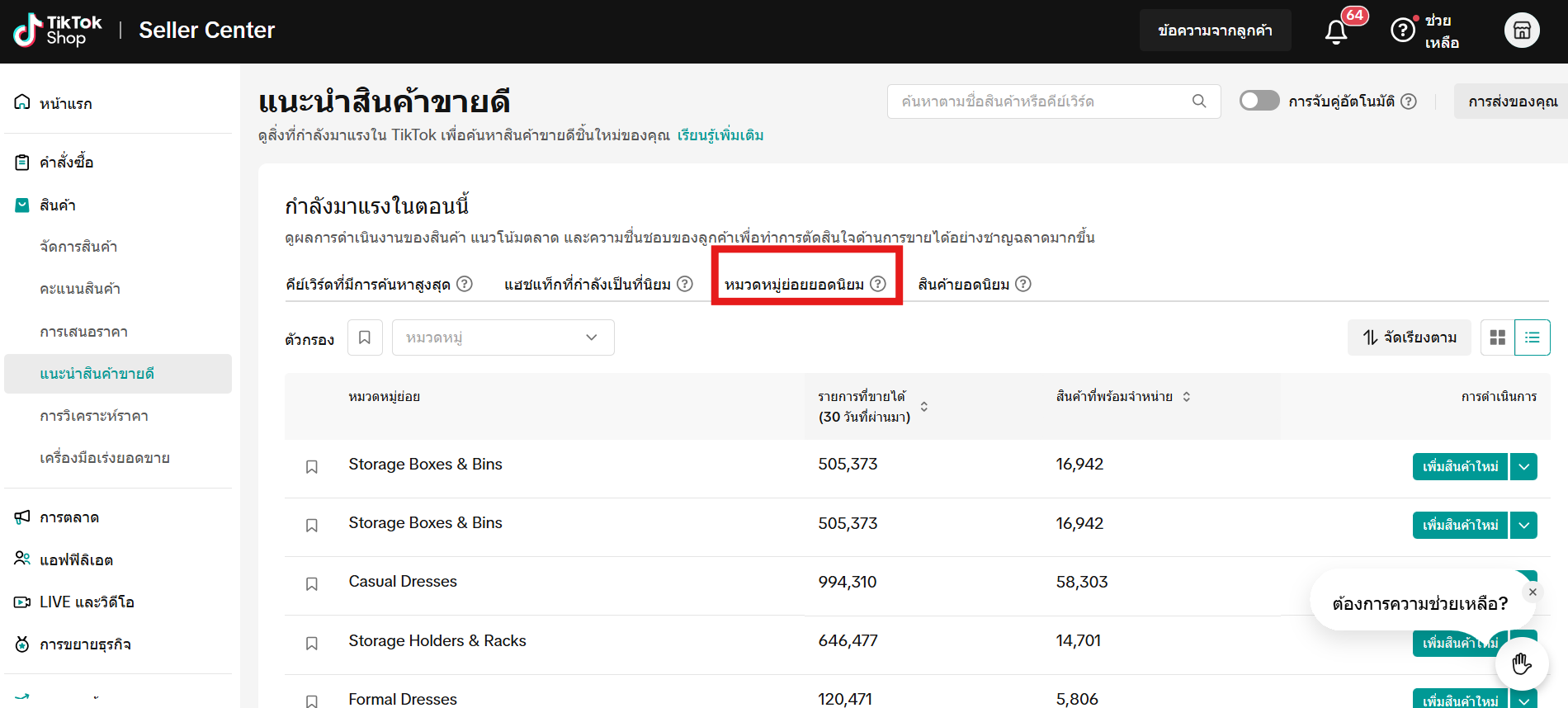Click the search magnifier icon
This screenshot has width=1568, height=708.
tap(1199, 101)
